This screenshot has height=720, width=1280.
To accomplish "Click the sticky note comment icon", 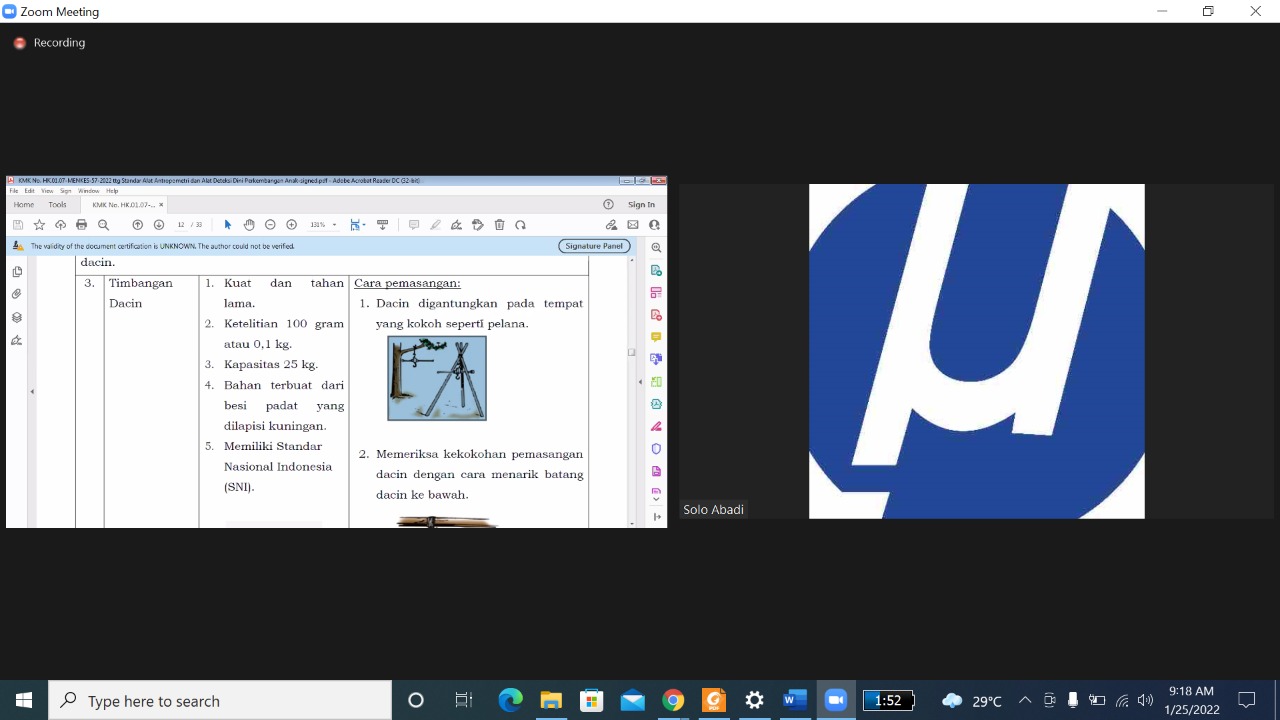I will (414, 225).
